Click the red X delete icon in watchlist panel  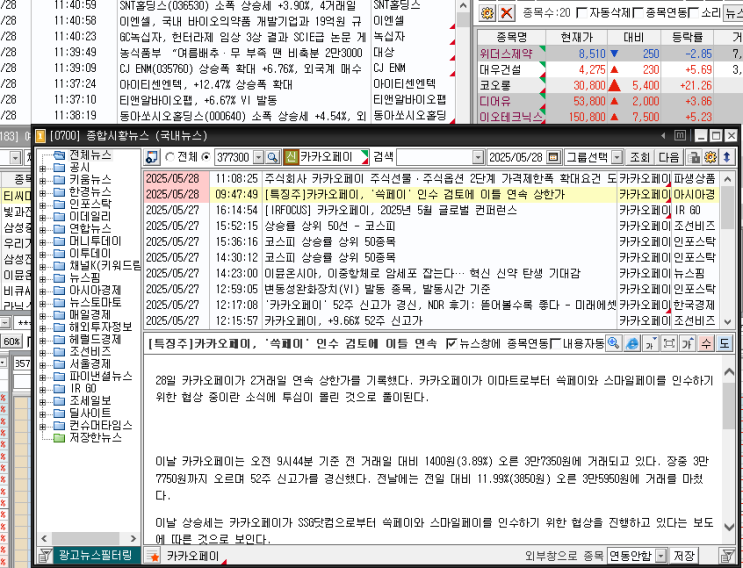[x=507, y=13]
